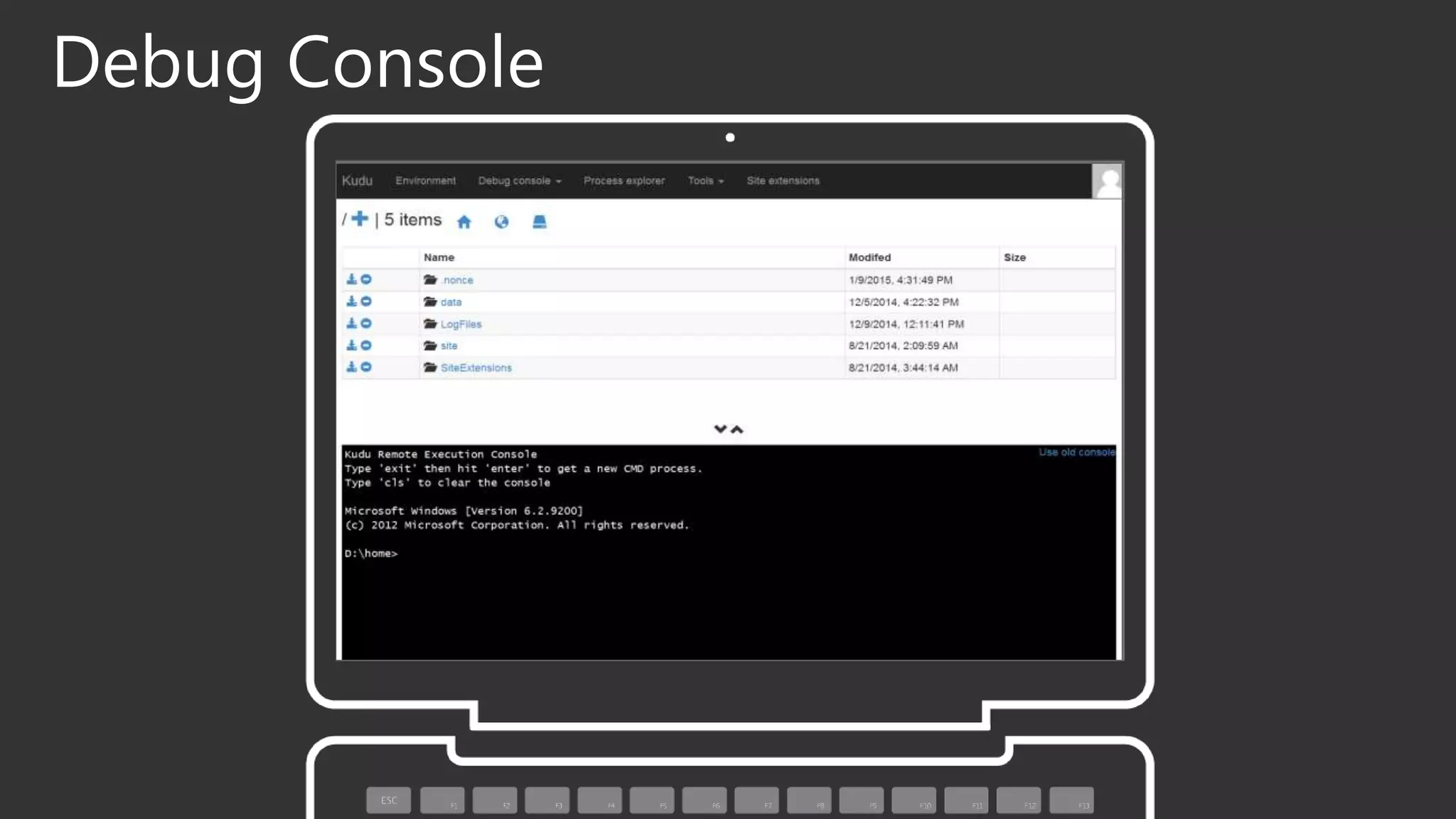Click the plus icon to add new item
This screenshot has height=819, width=1456.
click(x=360, y=219)
